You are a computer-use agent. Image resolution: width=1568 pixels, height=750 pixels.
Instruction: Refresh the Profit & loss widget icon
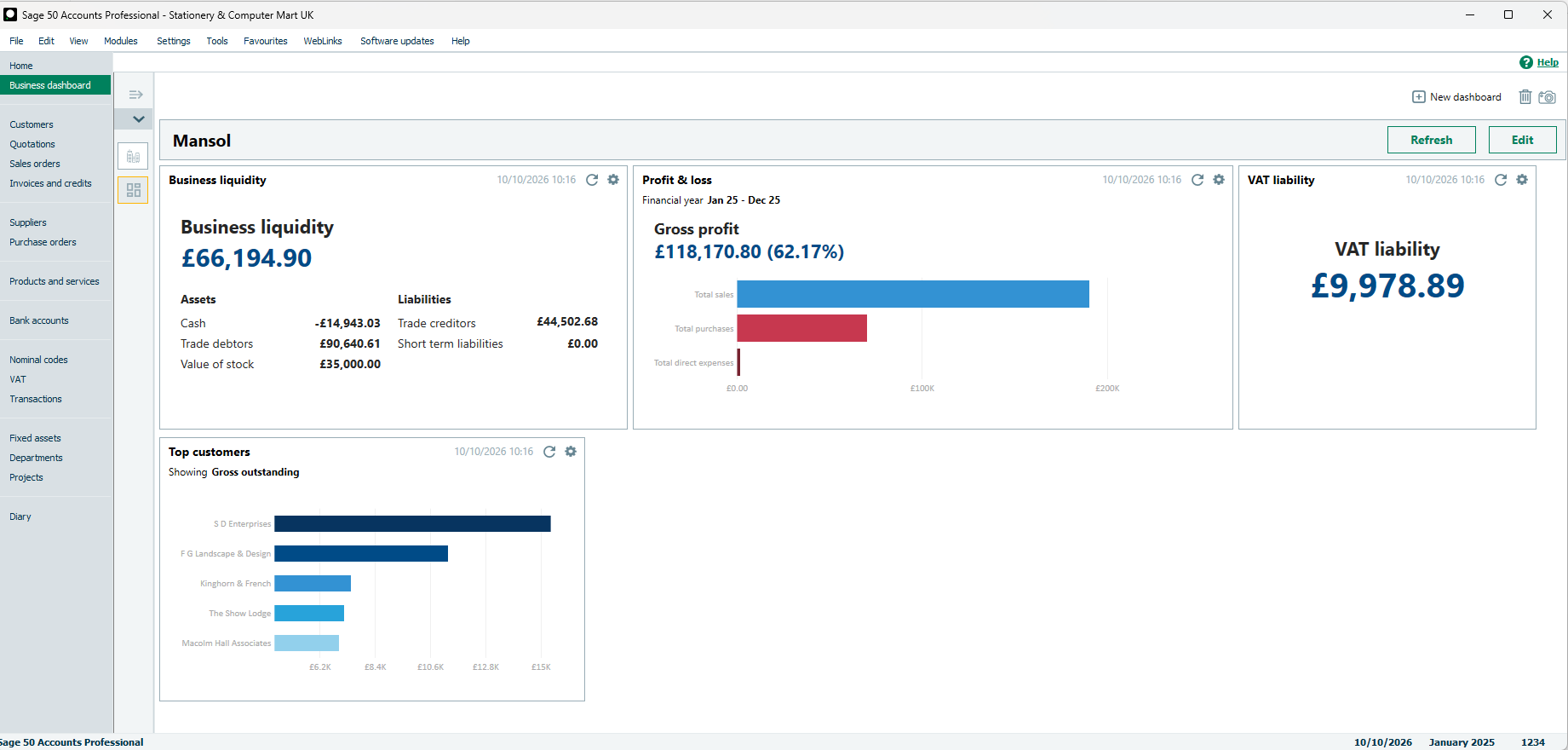coord(1198,180)
